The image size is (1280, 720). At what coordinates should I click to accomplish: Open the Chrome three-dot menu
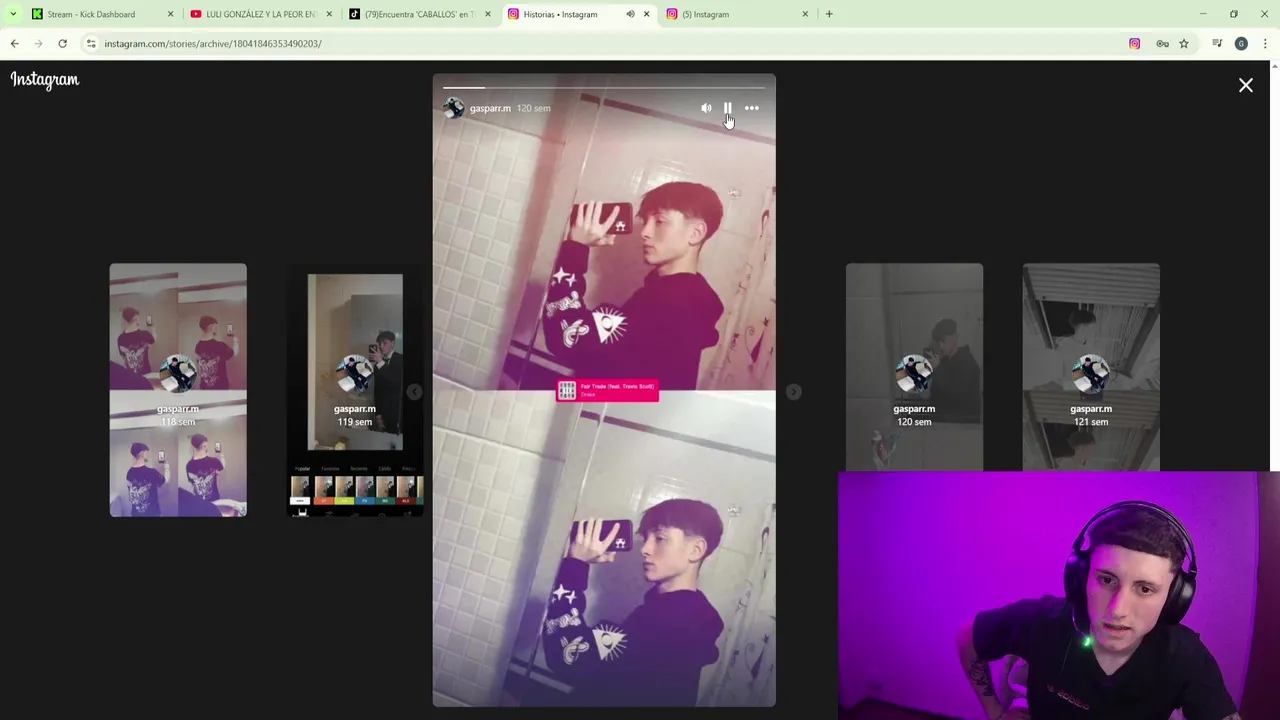click(1265, 44)
